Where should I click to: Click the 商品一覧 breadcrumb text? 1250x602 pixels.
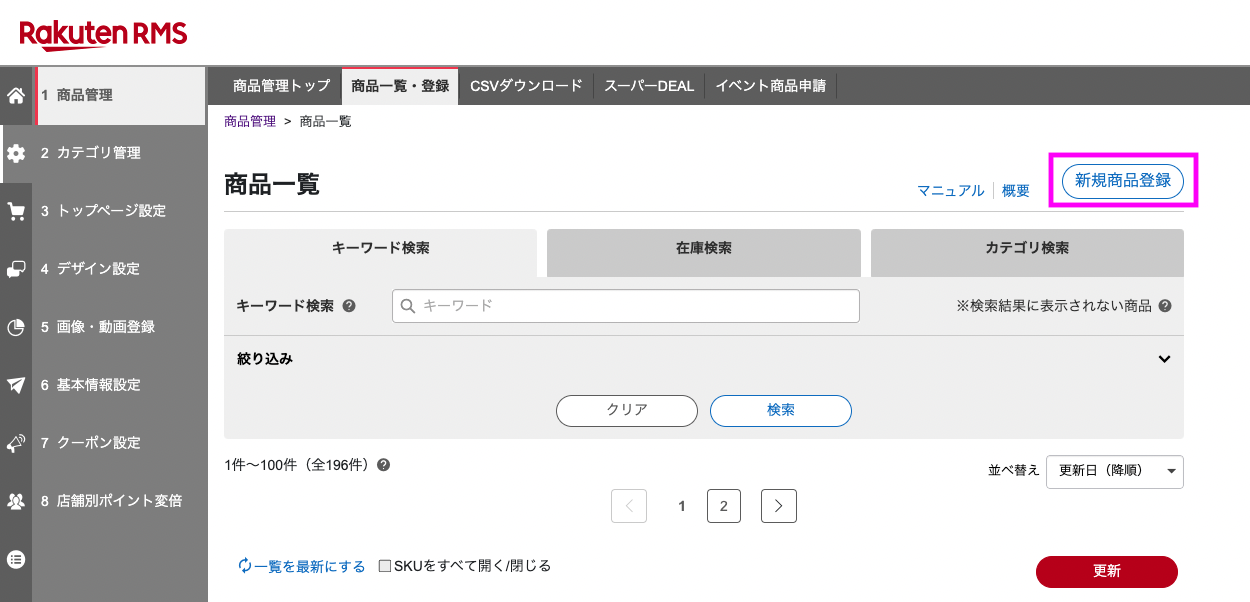click(x=326, y=121)
